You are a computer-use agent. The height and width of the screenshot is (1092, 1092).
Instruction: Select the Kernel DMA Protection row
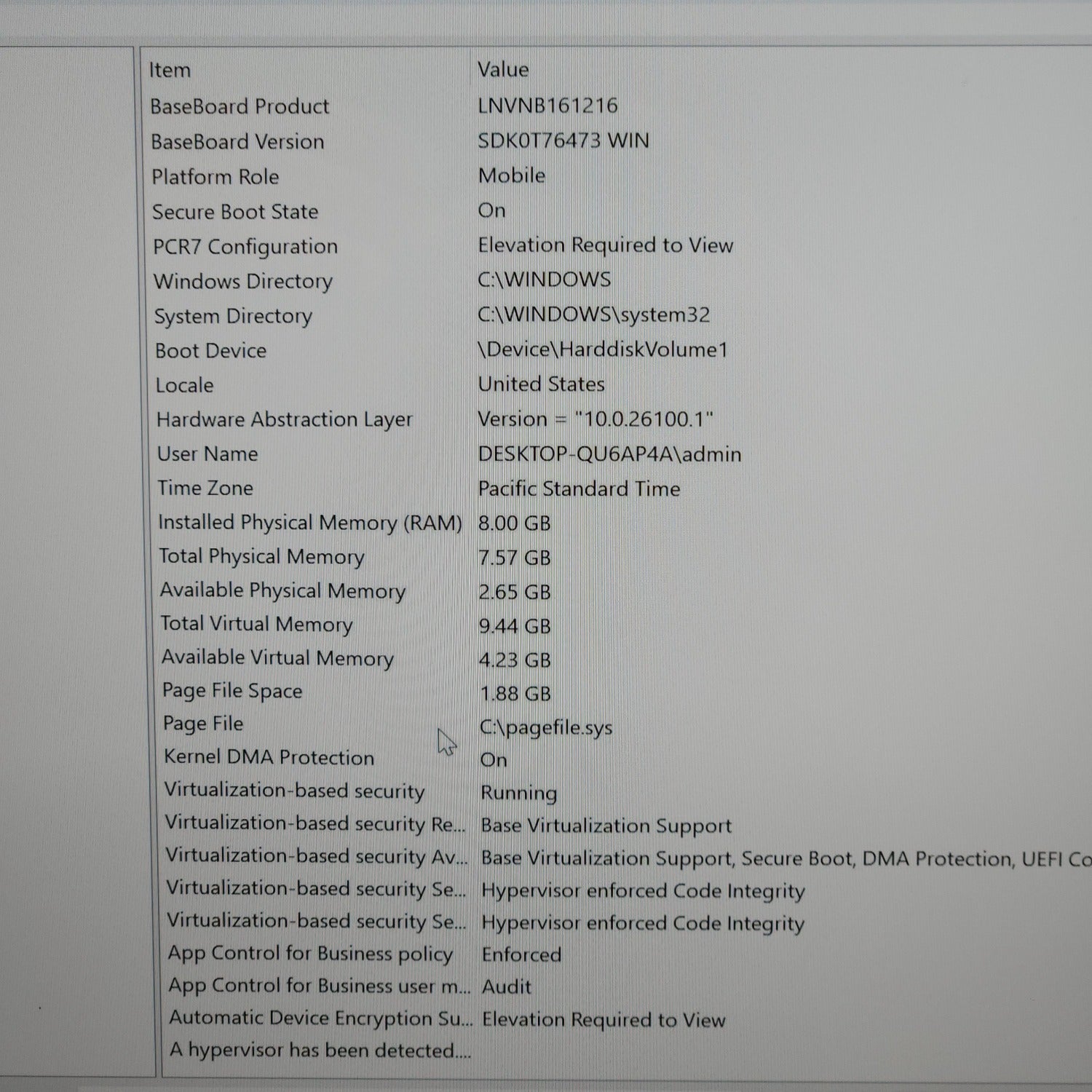click(269, 757)
